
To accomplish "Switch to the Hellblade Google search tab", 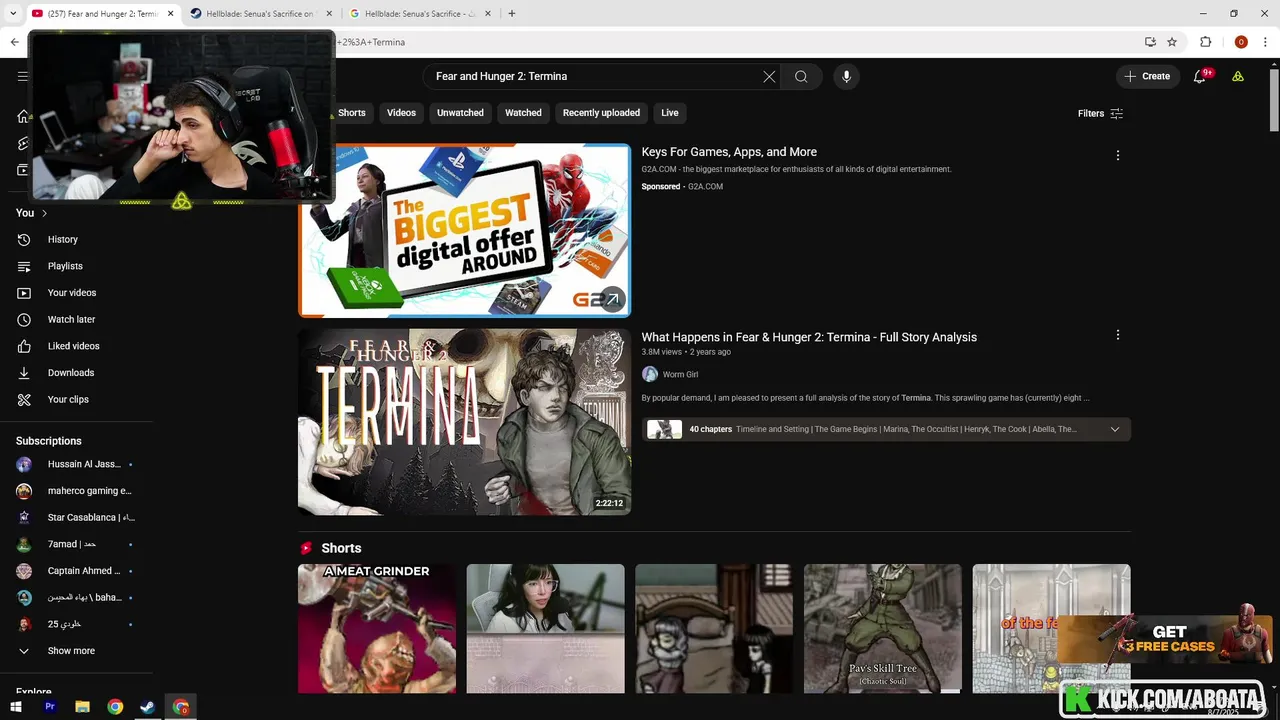I will (x=418, y=14).
